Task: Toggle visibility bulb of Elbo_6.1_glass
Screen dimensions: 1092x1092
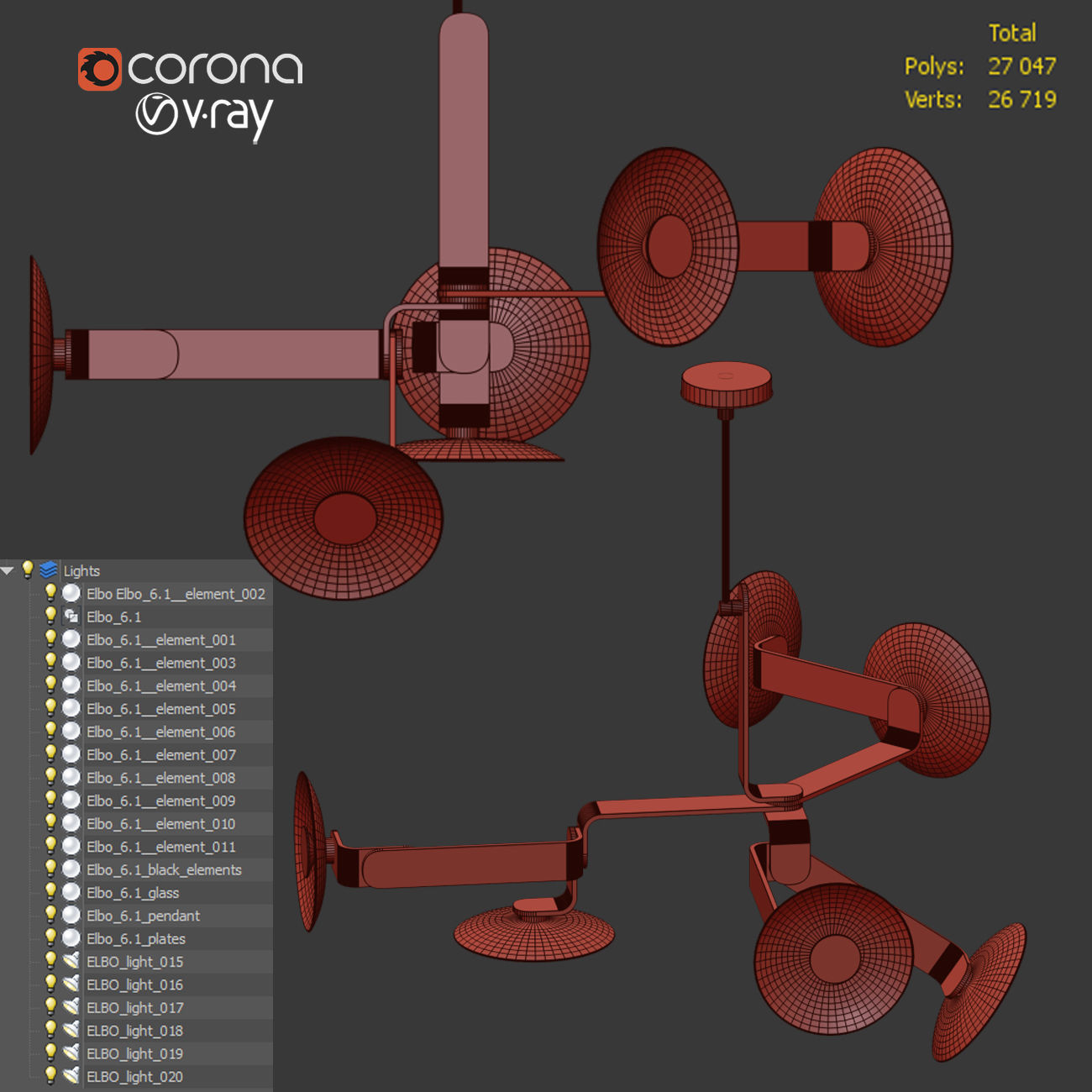Action: pos(50,892)
